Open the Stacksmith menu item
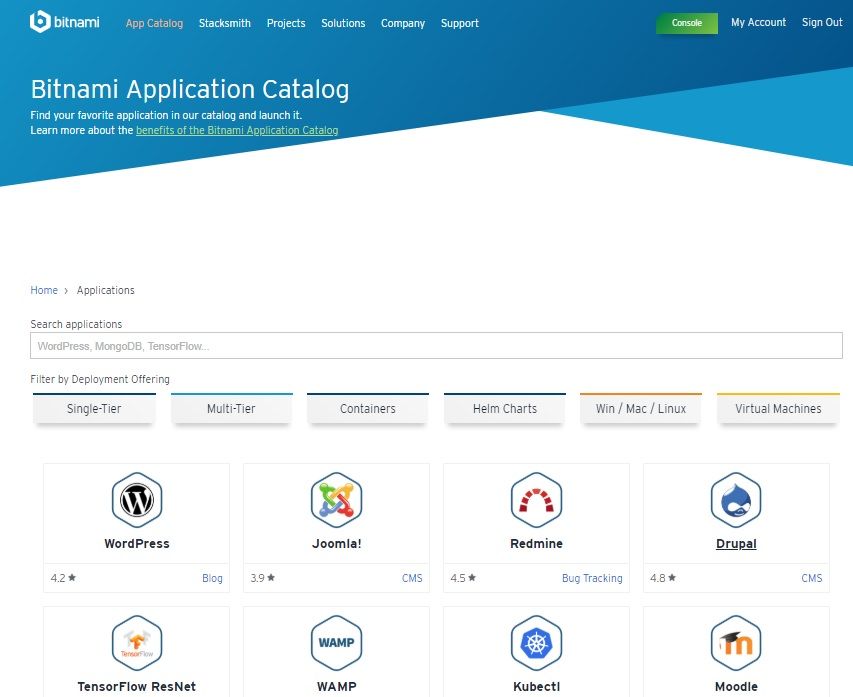Screen dimensions: 853x697 225,23
